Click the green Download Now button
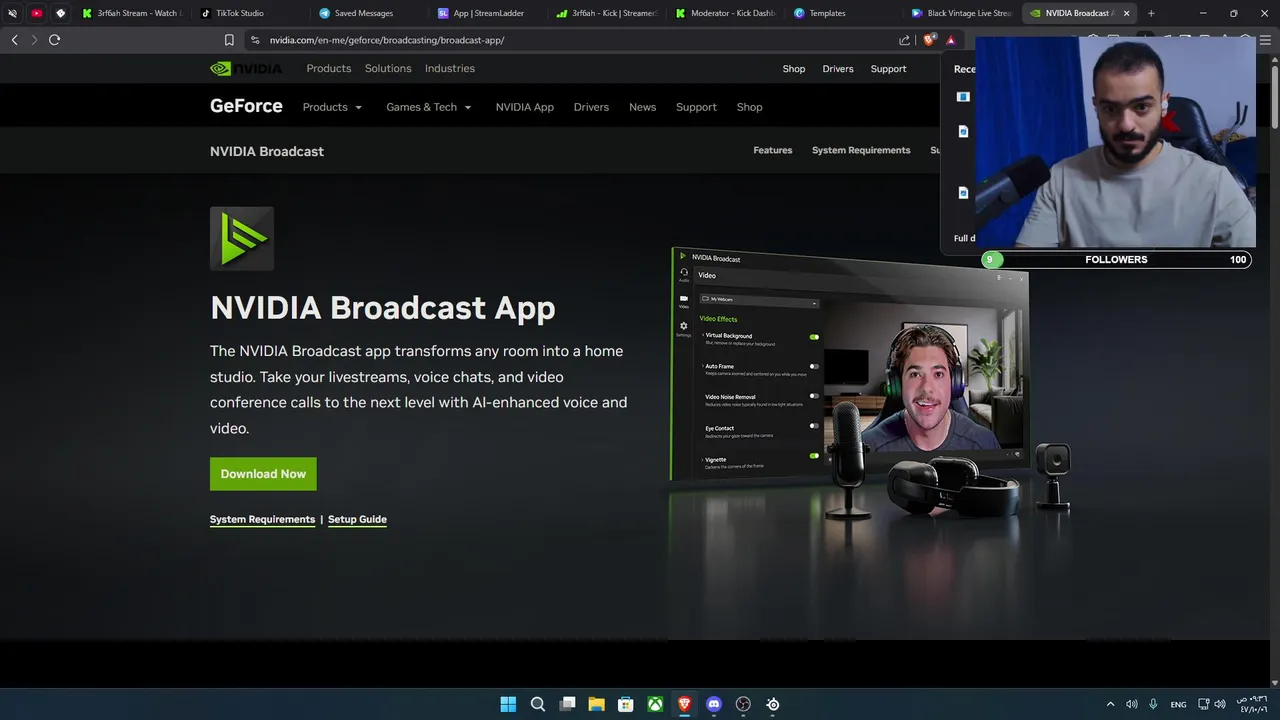The image size is (1280, 720). pos(263,474)
